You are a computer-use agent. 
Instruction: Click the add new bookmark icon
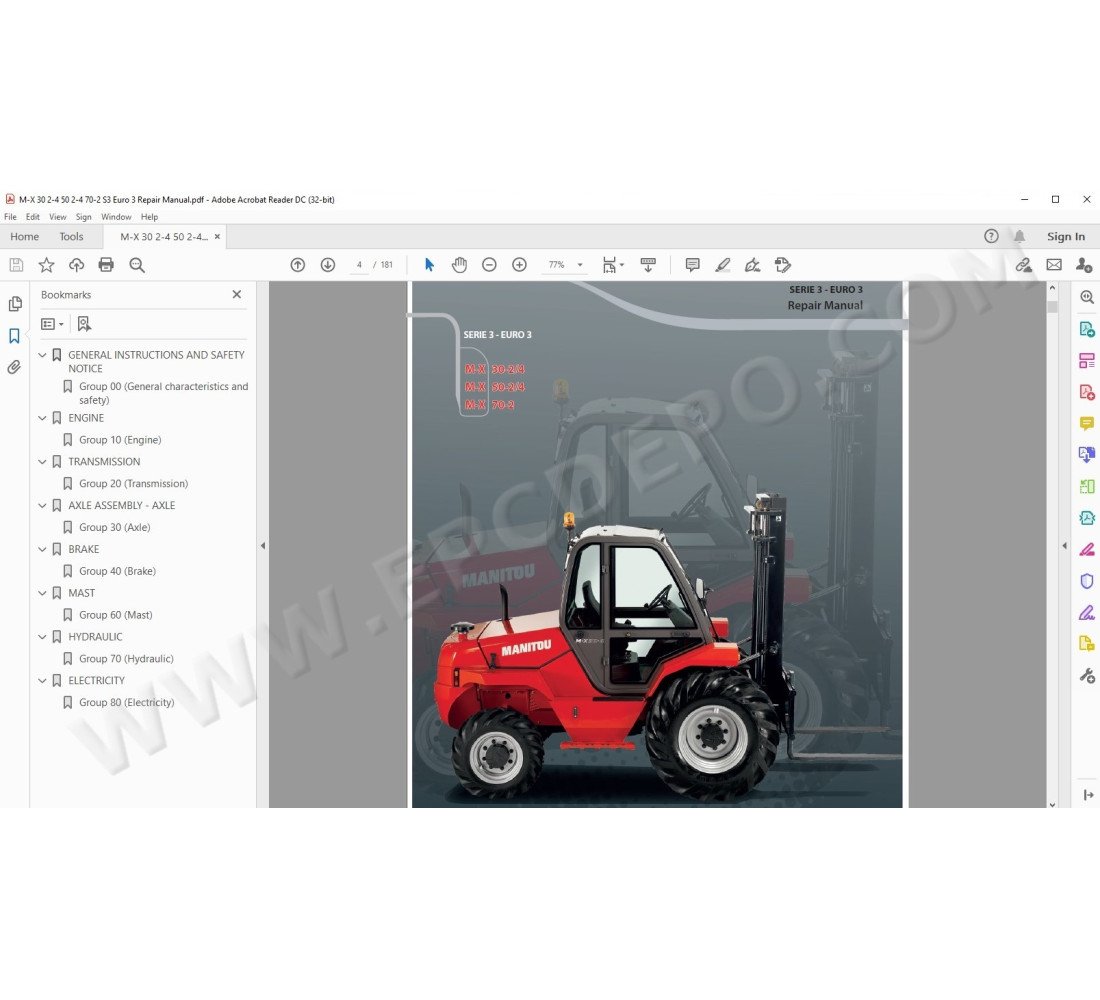click(x=84, y=324)
